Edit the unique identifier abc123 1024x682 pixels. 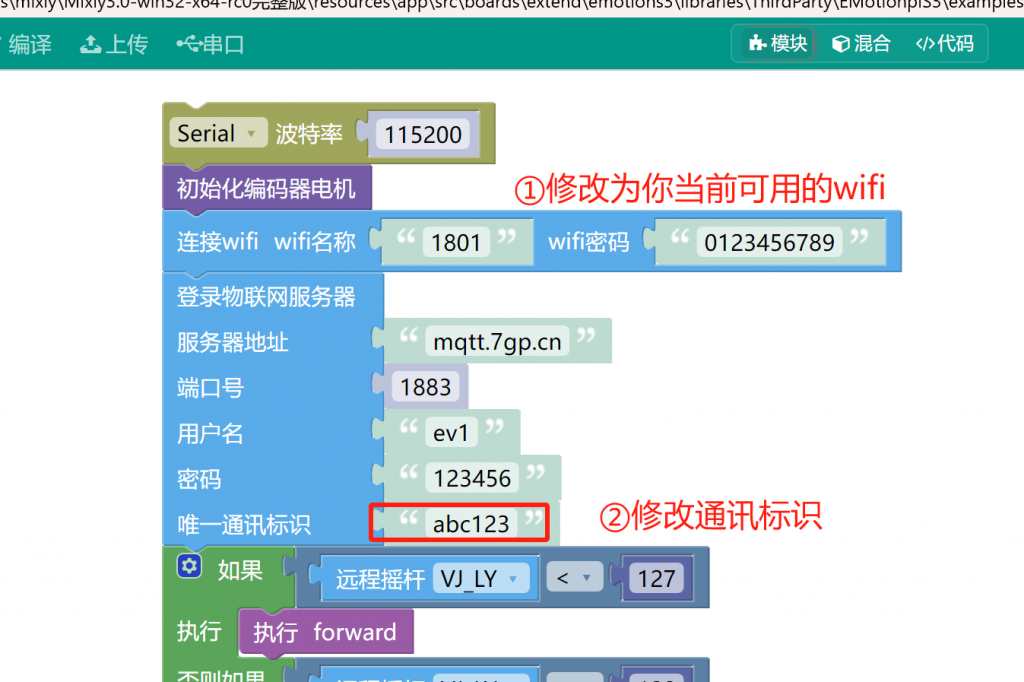(471, 524)
